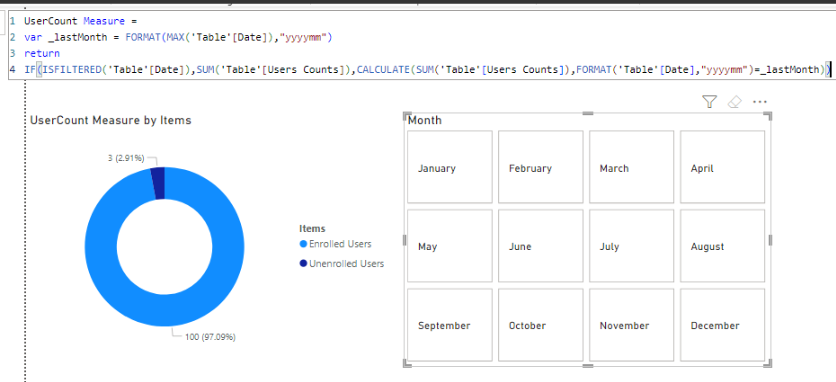Select the November month tile

(x=631, y=324)
